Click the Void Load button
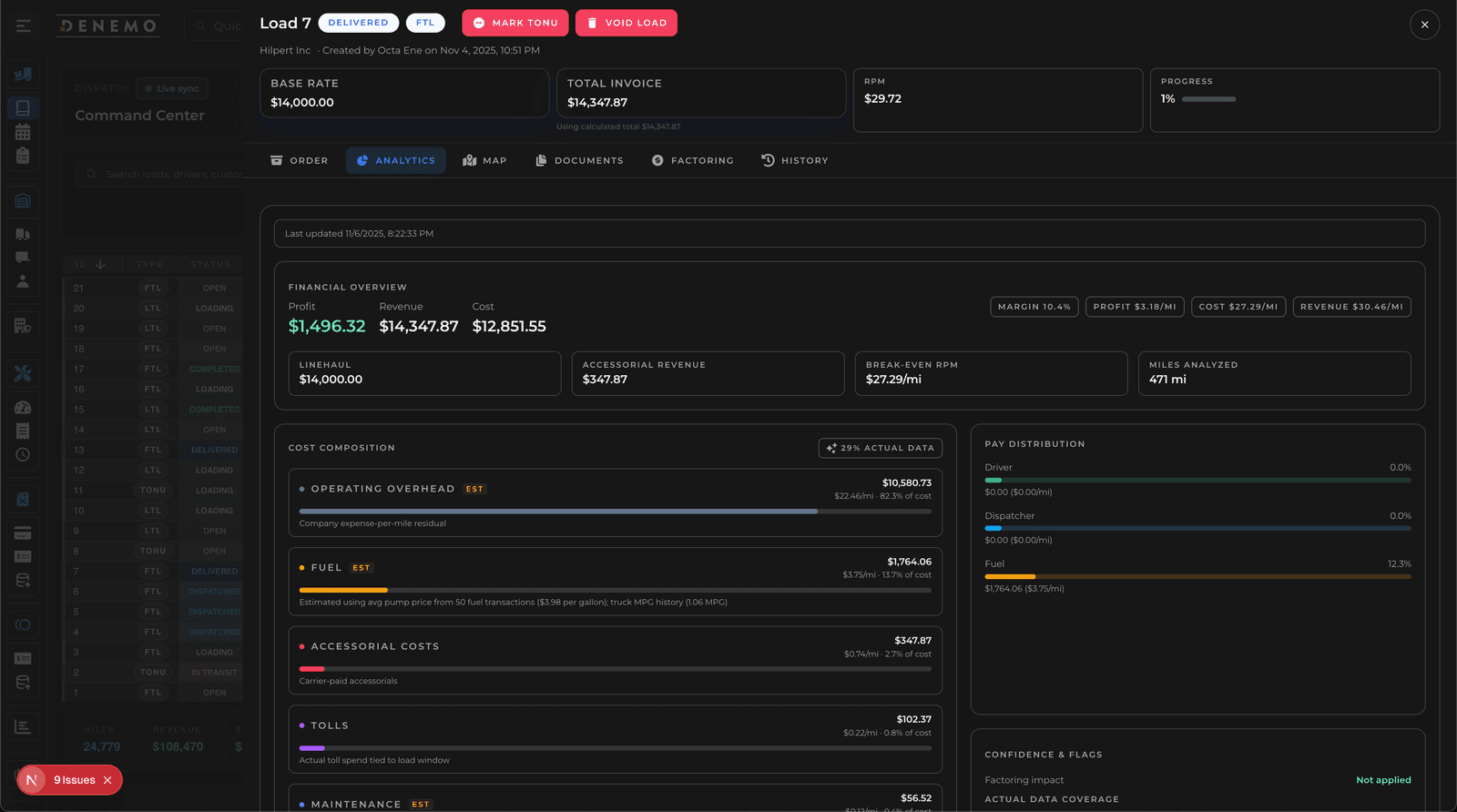 627,23
